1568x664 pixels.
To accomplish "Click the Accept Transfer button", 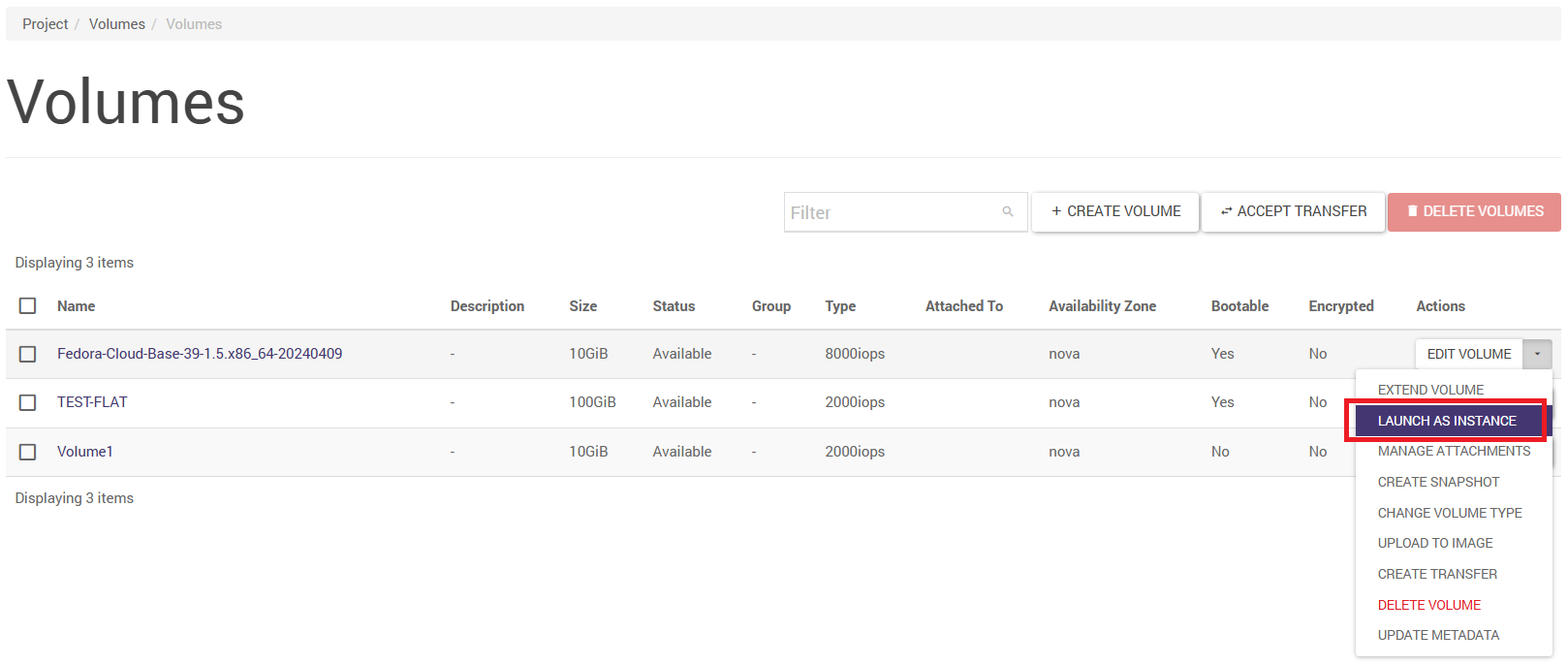I will (1293, 211).
